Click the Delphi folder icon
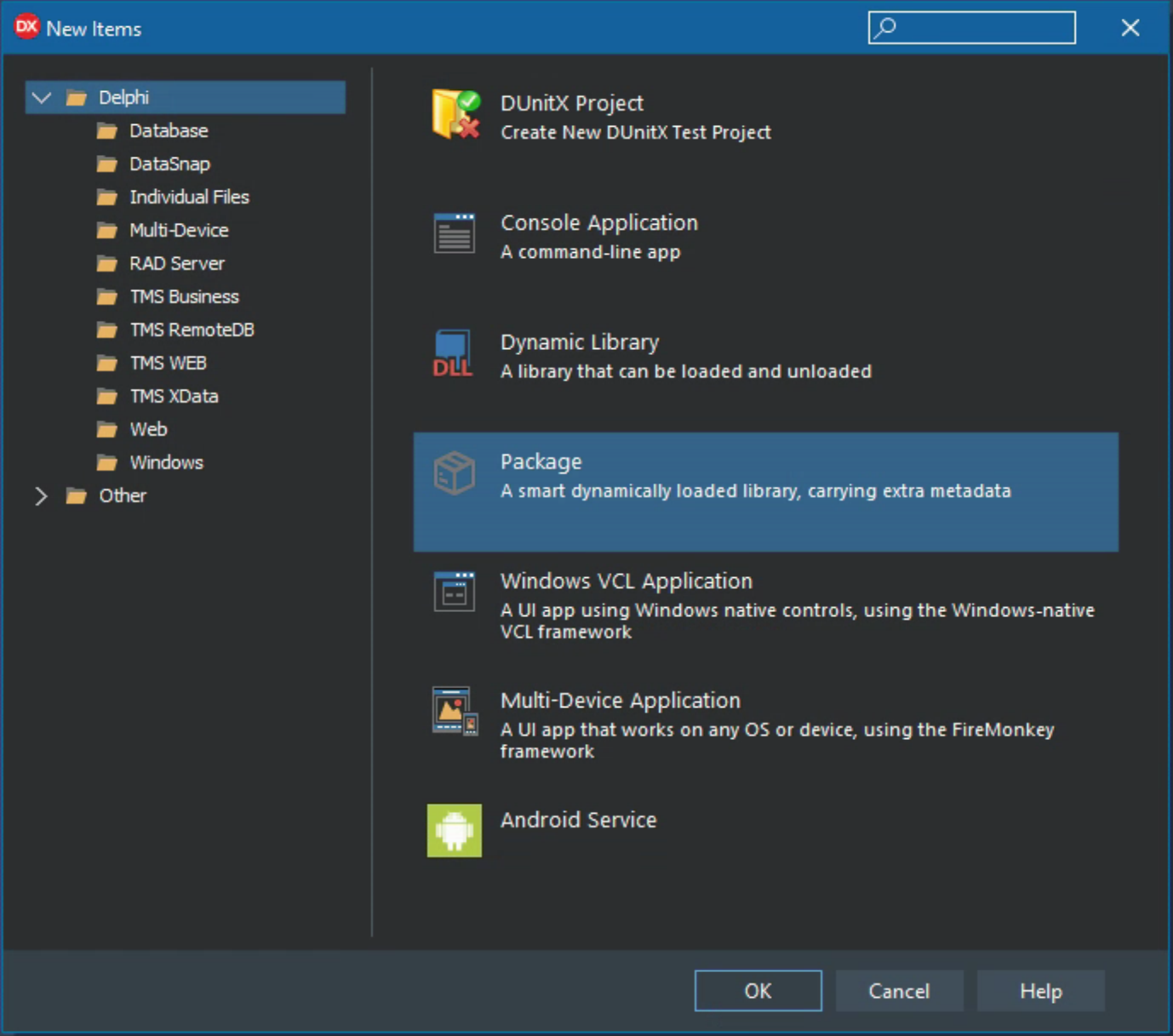Image resolution: width=1173 pixels, height=1036 pixels. pyautogui.click(x=77, y=98)
